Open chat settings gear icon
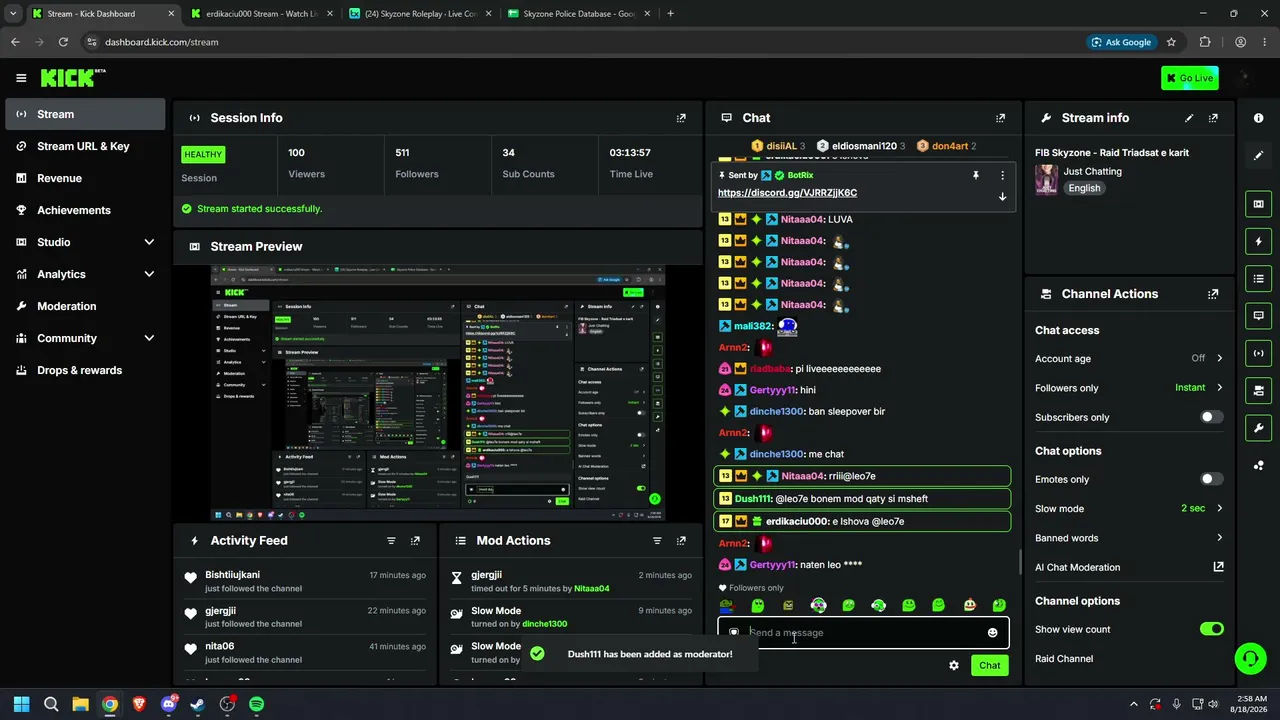Image resolution: width=1280 pixels, height=720 pixels. pos(954,665)
